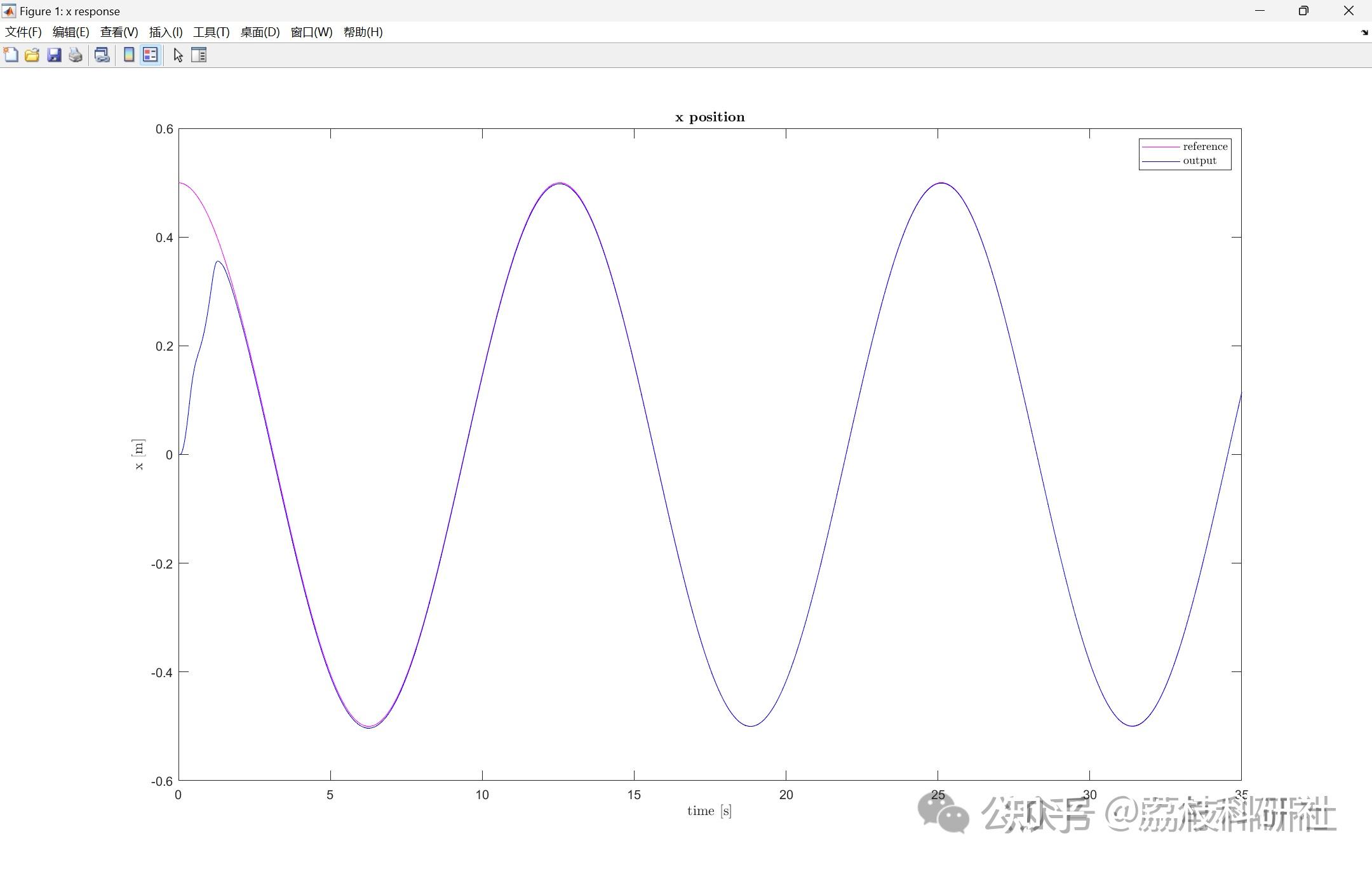The width and height of the screenshot is (1372, 869).
Task: Open the 插入(I) menu
Action: click(x=166, y=32)
